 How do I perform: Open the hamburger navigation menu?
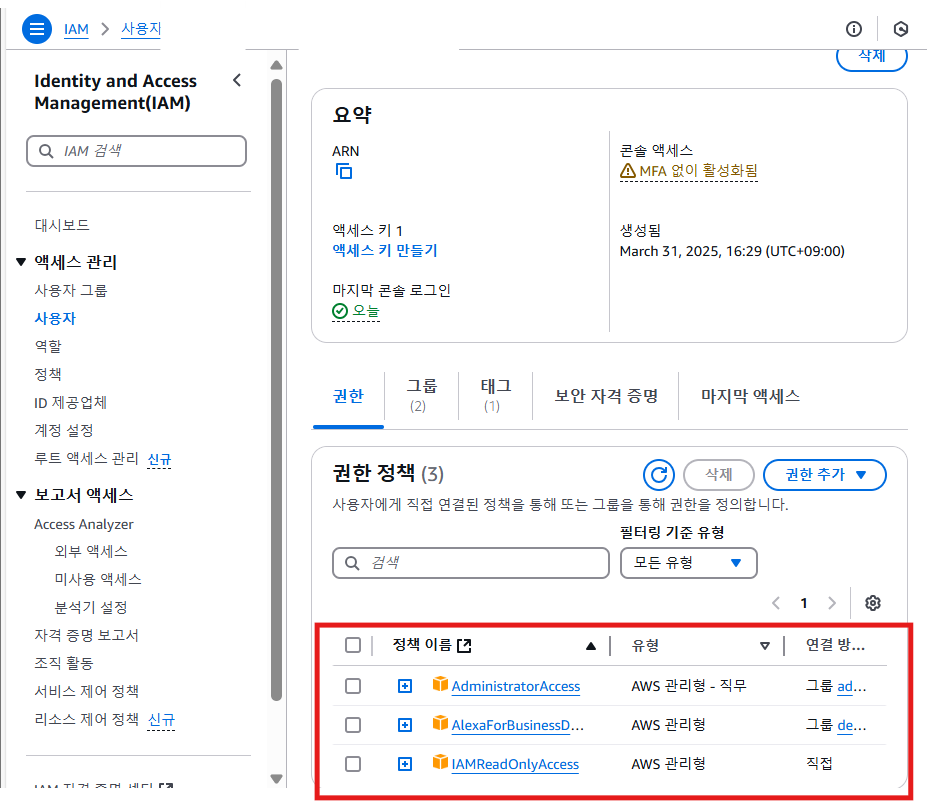click(37, 29)
